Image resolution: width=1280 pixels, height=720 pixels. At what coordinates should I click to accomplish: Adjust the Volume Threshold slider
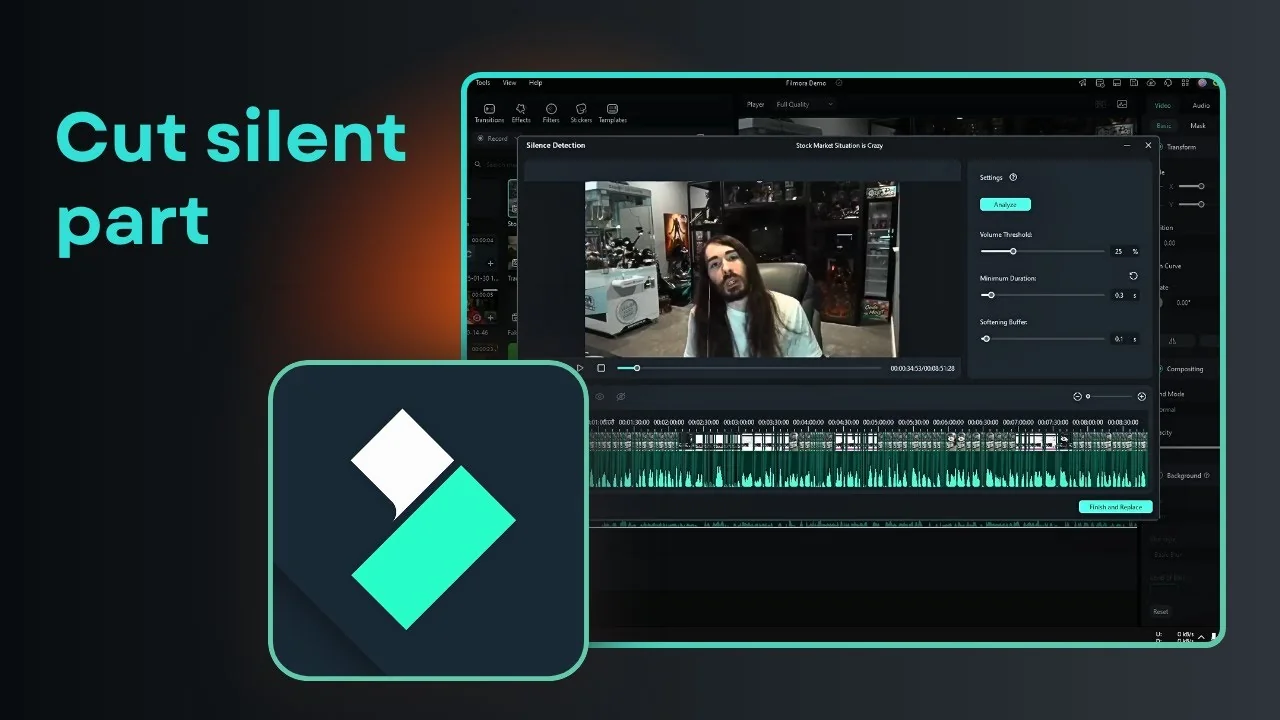coord(1014,251)
